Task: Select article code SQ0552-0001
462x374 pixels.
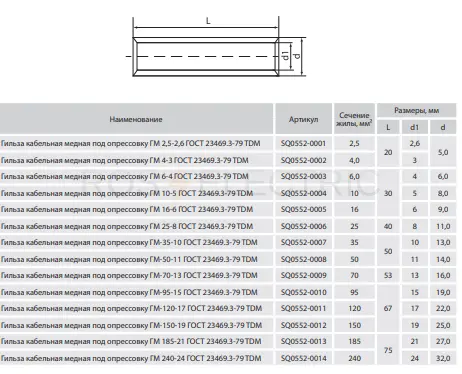Action: 303,144
